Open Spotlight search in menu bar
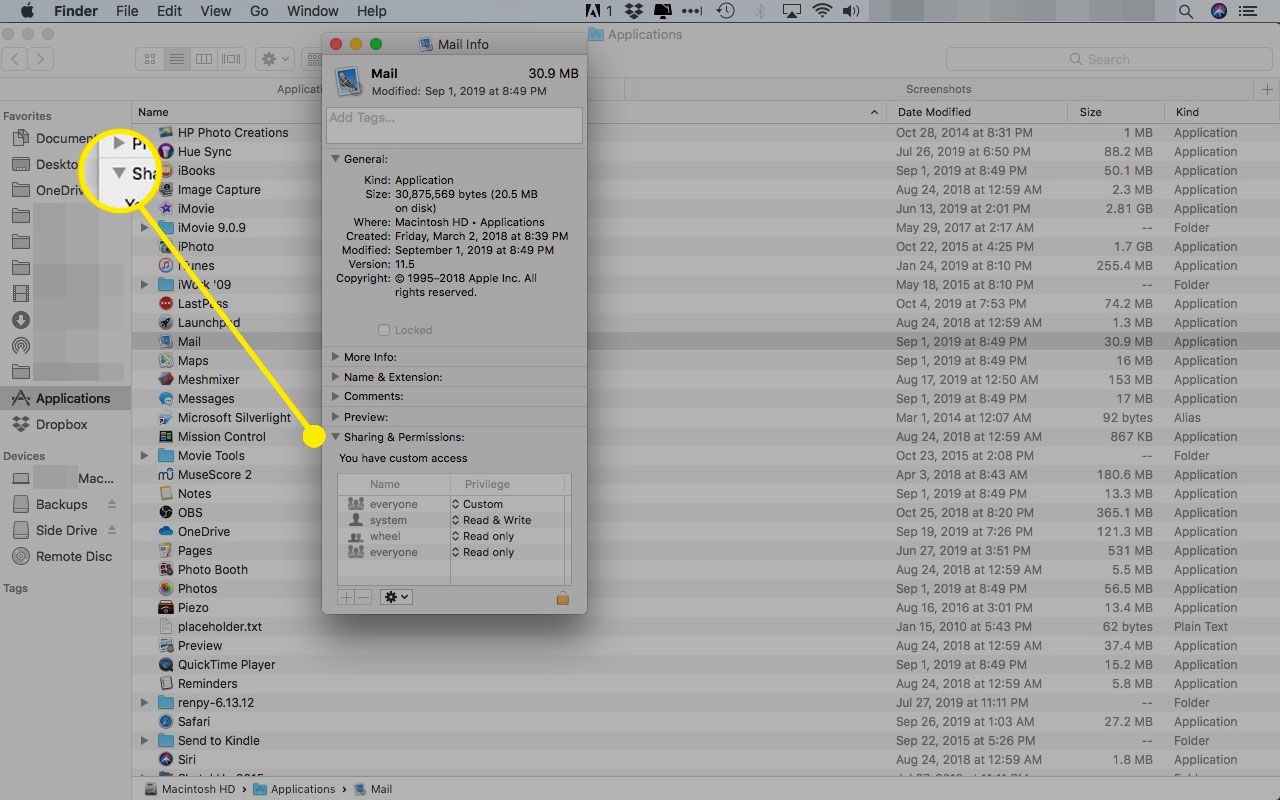This screenshot has height=800, width=1280. pyautogui.click(x=1185, y=11)
